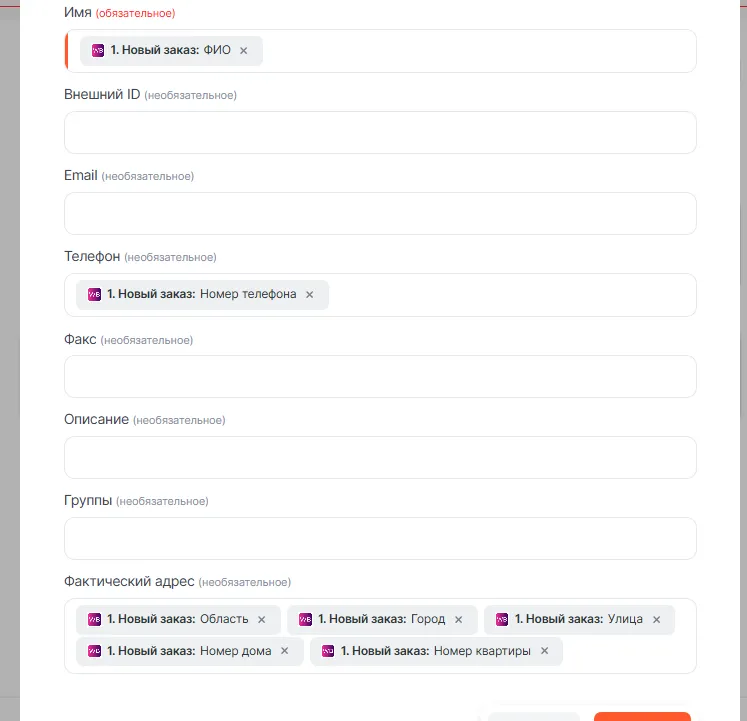Delete the Номер квартиры tag

tap(545, 651)
